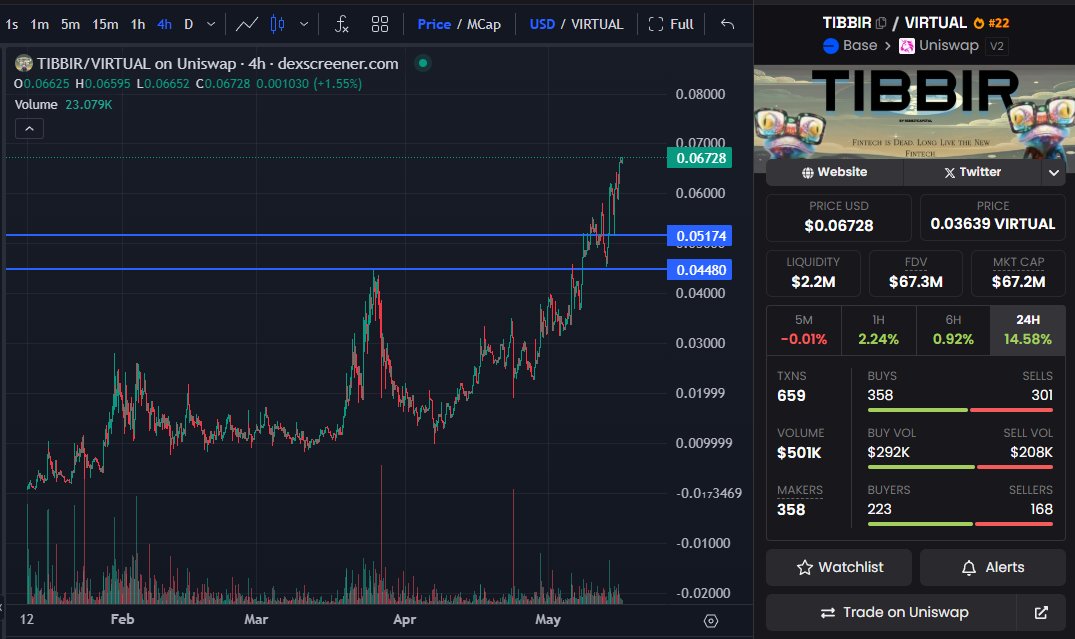Screen dimensions: 1075x639
Task: Click the fullscreen brackets icon
Action: click(x=655, y=25)
